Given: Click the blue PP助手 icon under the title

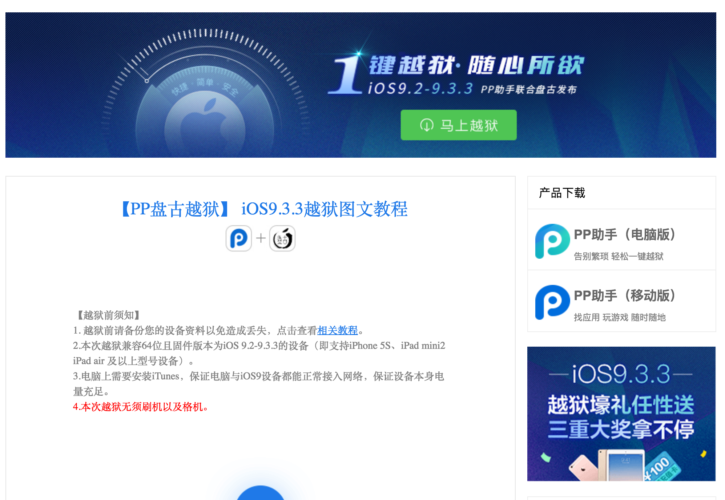Looking at the screenshot, I should (x=239, y=238).
